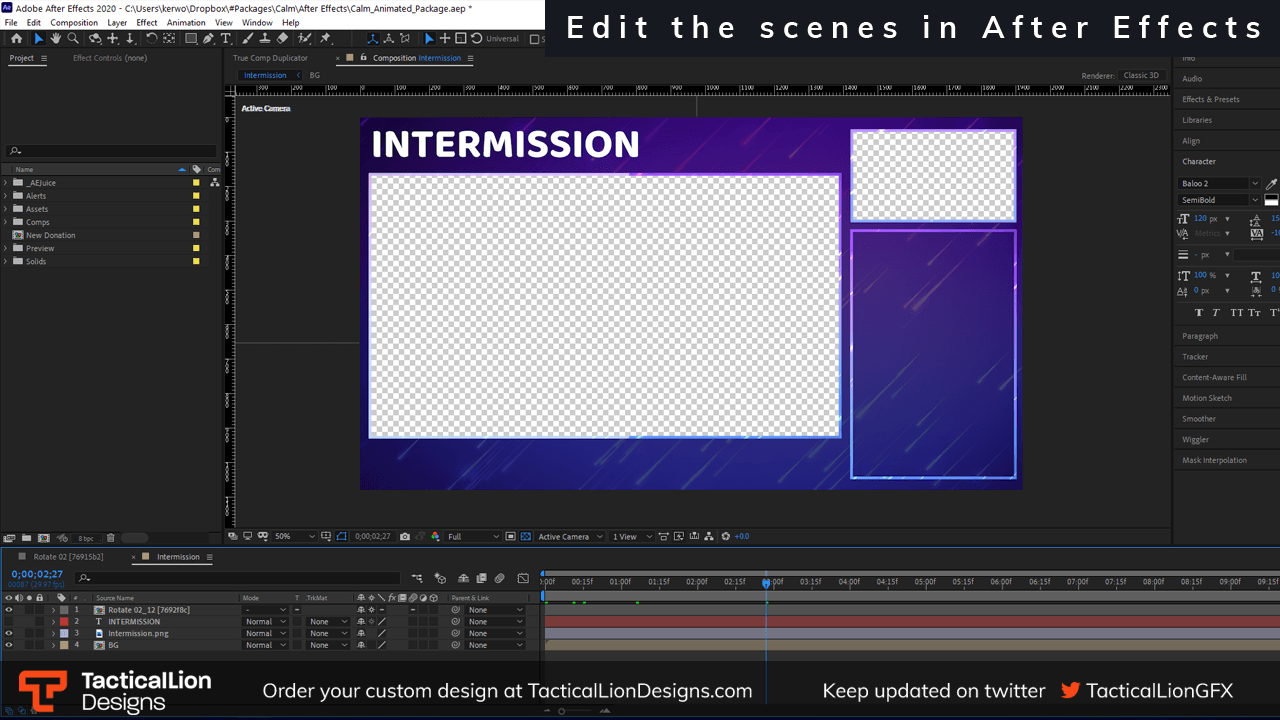Select the Rotation tool
Viewport: 1280px width, 720px height.
pos(151,38)
